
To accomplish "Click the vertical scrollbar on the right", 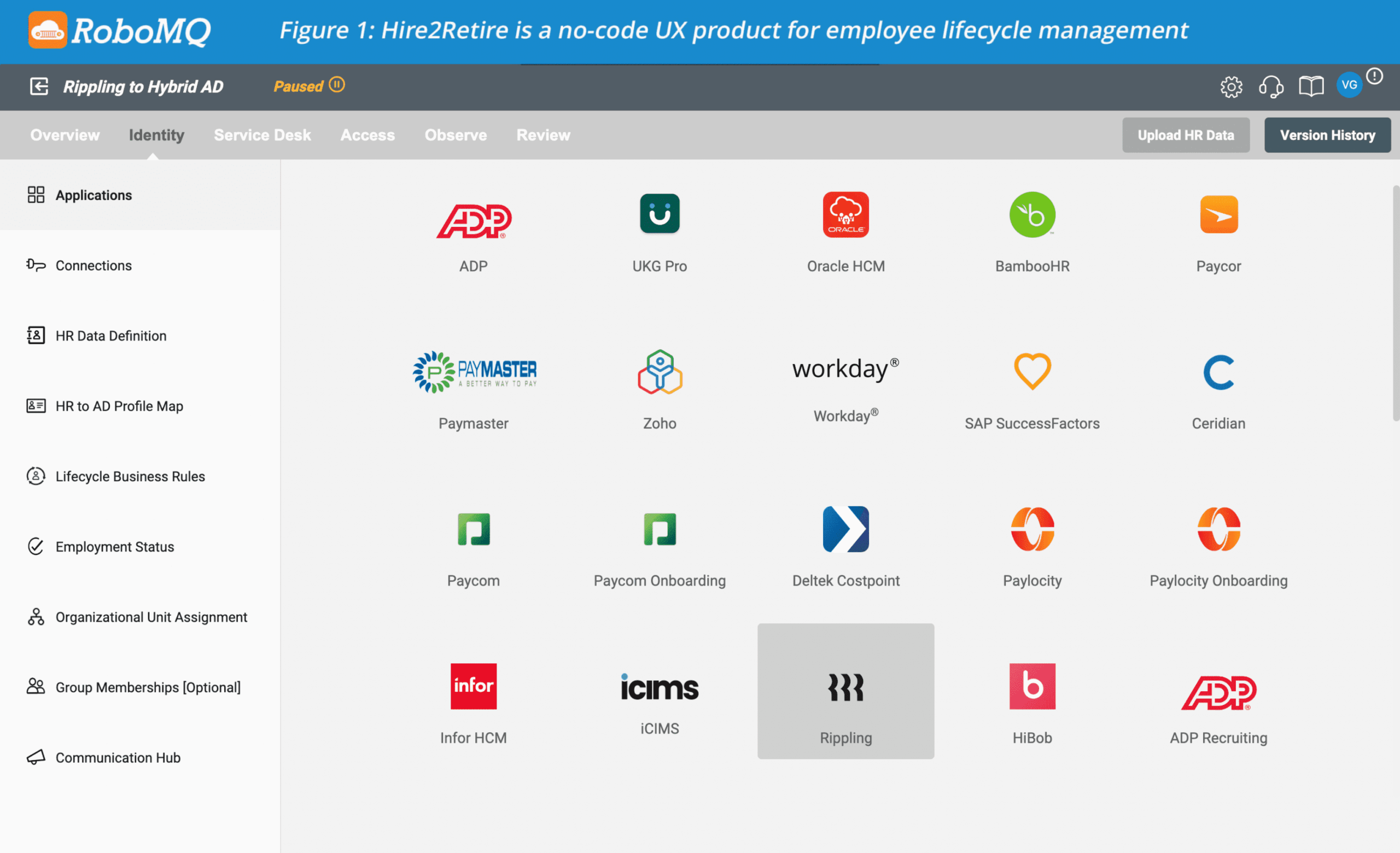I will click(1396, 303).
